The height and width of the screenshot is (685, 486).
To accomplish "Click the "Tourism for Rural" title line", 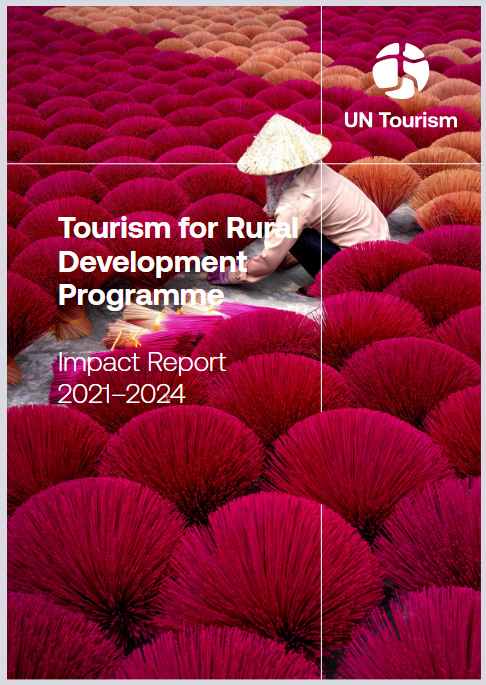I will pyautogui.click(x=178, y=228).
